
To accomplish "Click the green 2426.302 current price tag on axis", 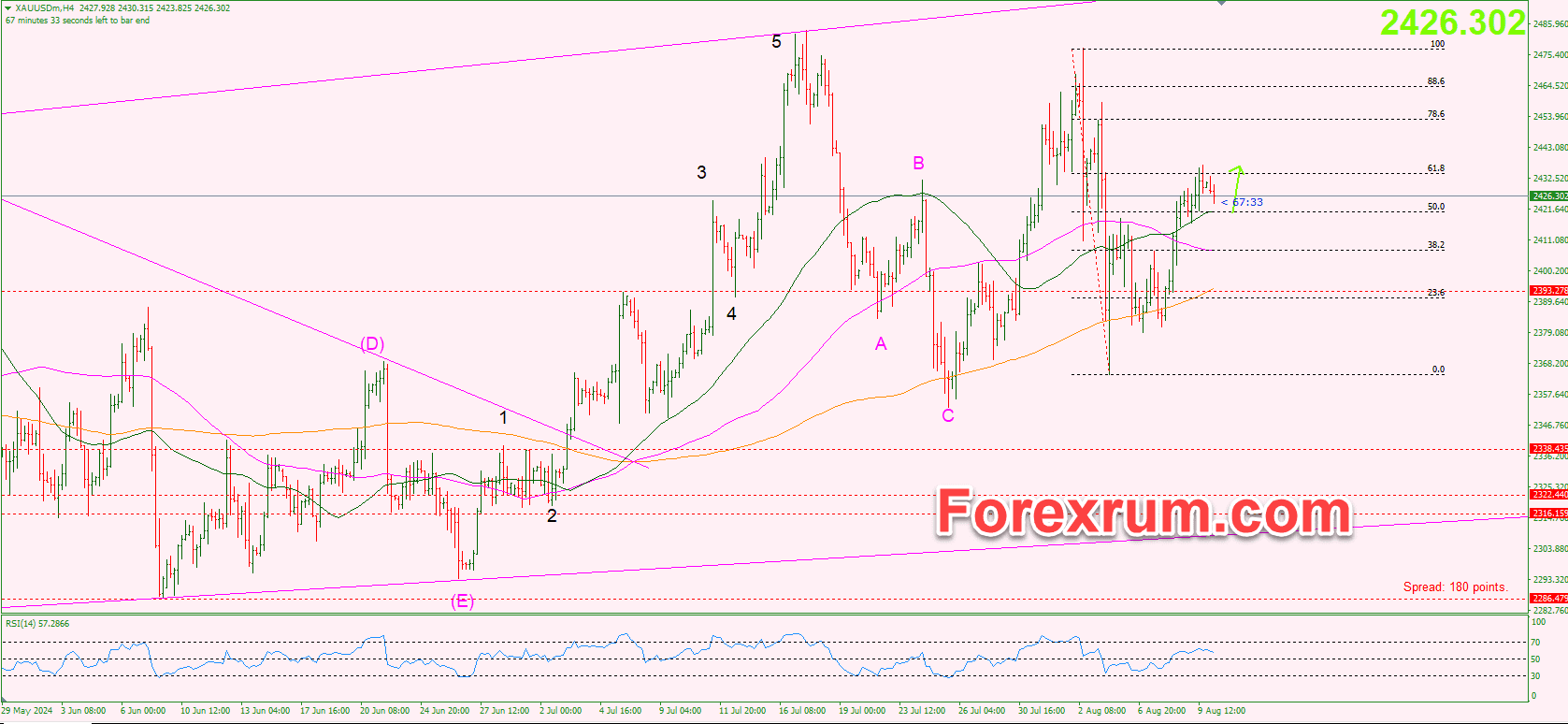I will 1548,196.
